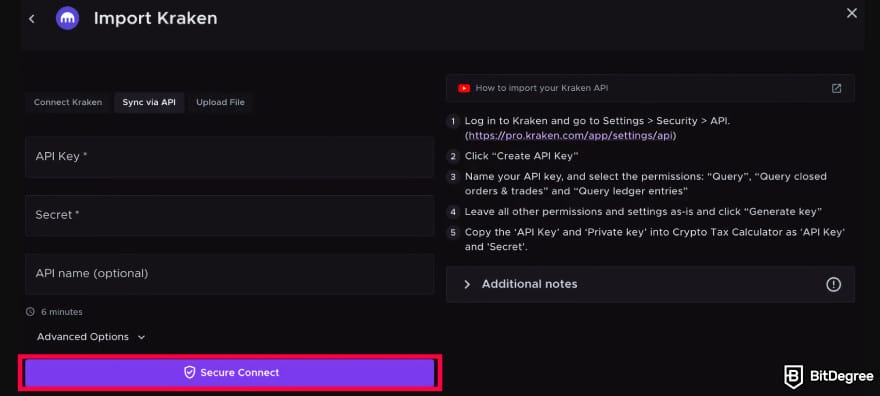
Task: Click step text starting "Name your API key"
Action: [645, 184]
